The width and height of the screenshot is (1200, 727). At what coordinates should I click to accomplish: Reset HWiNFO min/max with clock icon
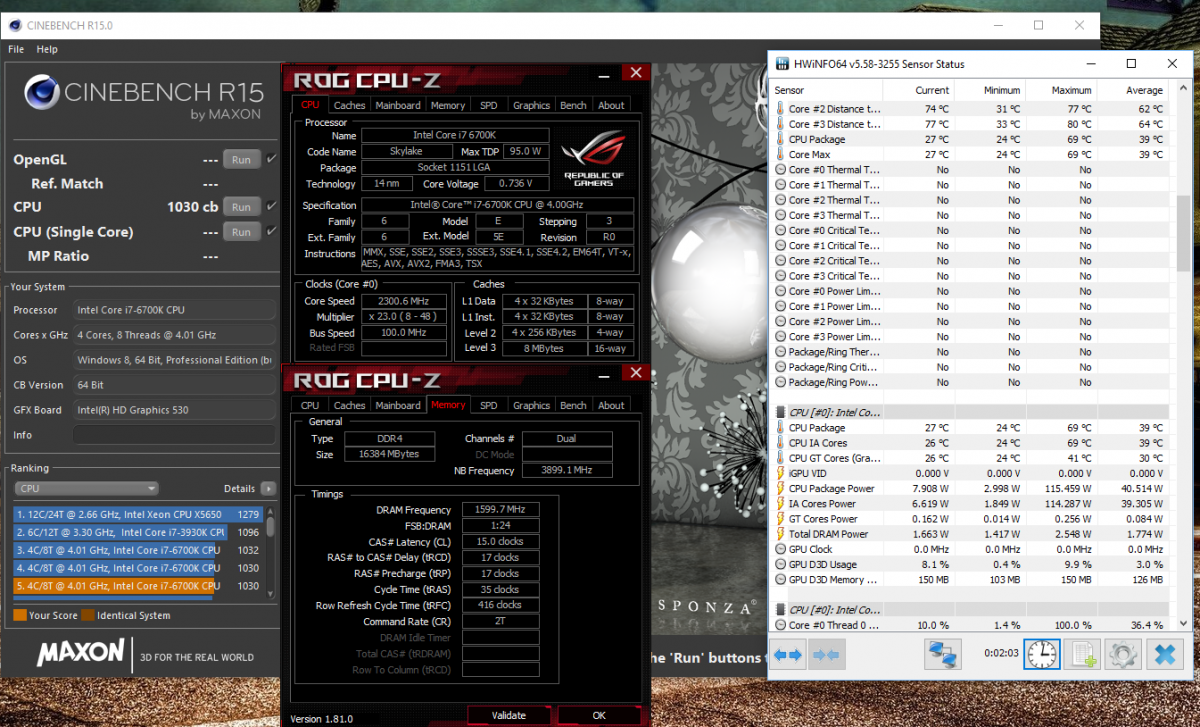[1041, 655]
